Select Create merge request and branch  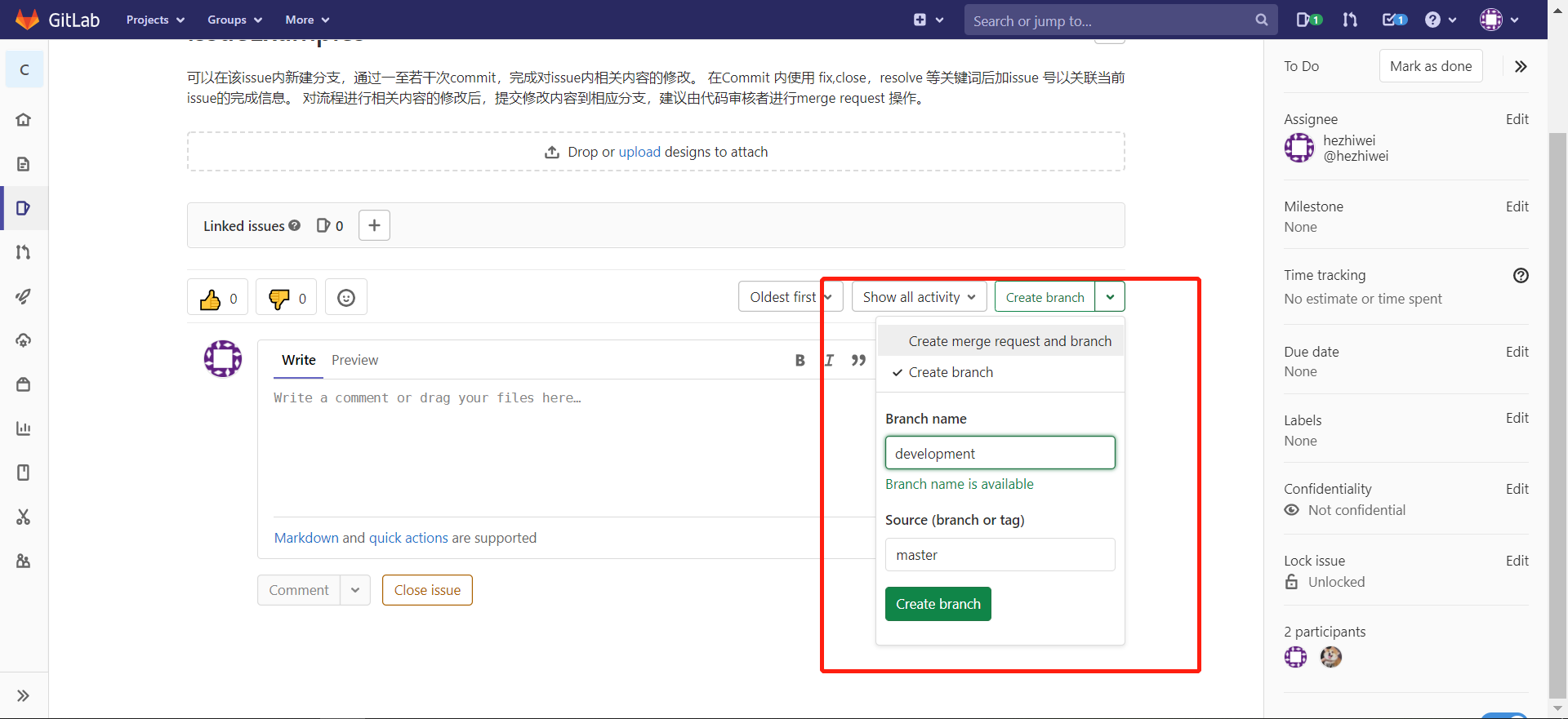pos(1000,341)
